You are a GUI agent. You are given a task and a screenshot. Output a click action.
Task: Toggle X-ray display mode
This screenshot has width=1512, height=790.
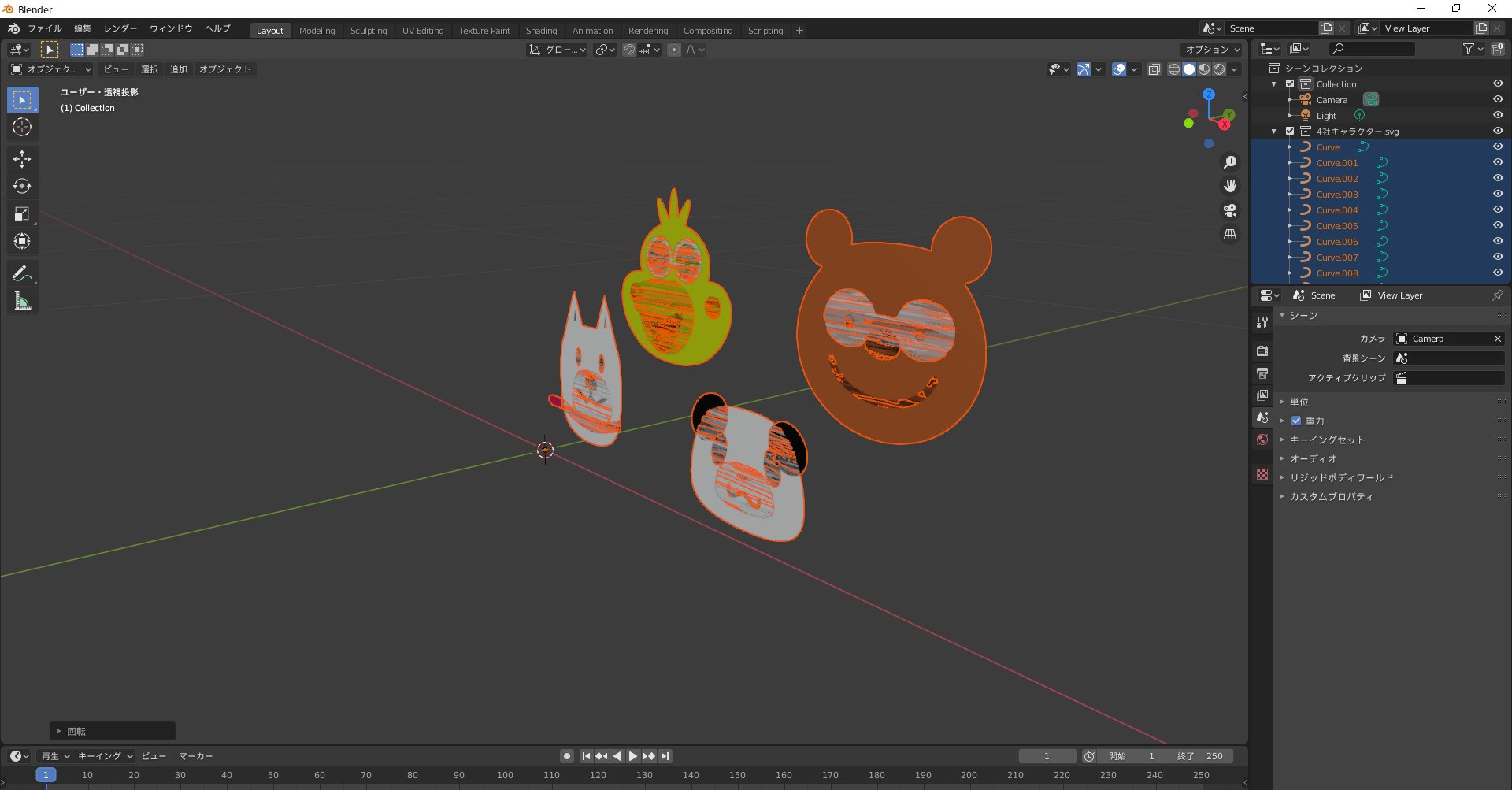tap(1154, 69)
